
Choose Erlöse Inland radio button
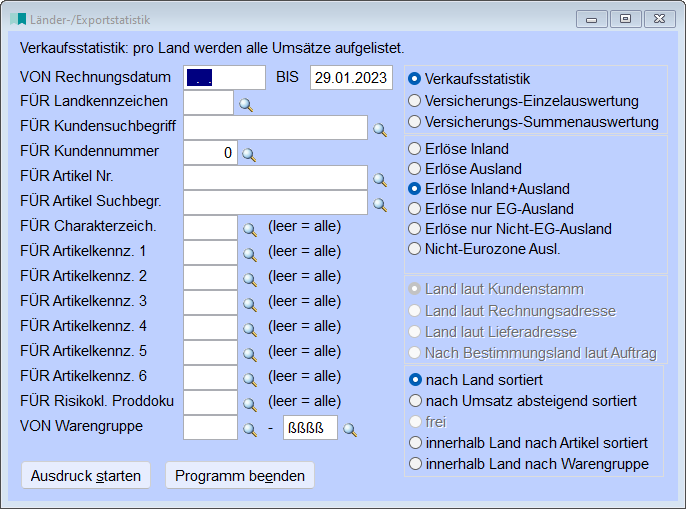pyautogui.click(x=458, y=149)
